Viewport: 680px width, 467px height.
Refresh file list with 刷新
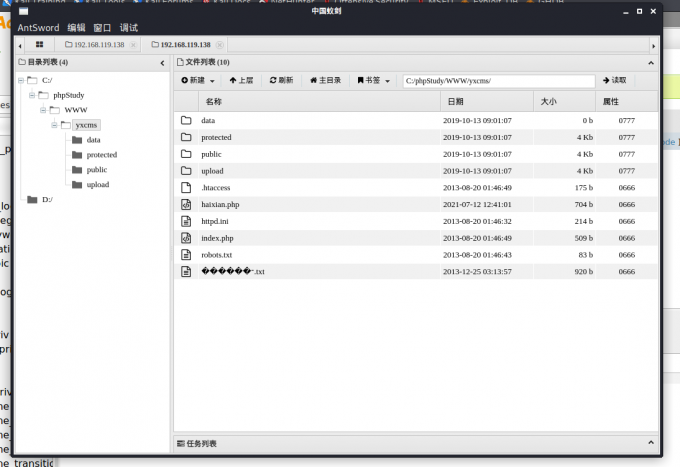(x=281, y=80)
